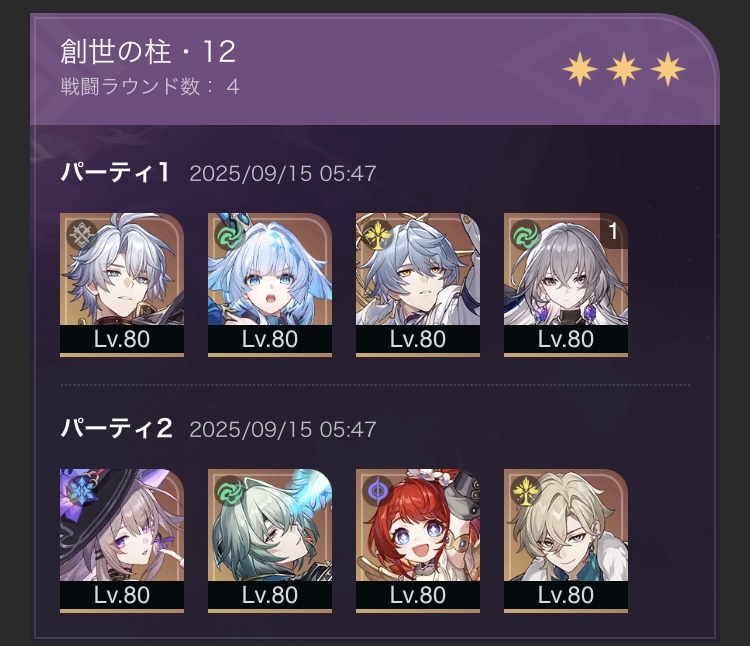Click the Imaginary element icon on blonde man
Image resolution: width=750 pixels, height=646 pixels.
[x=526, y=491]
